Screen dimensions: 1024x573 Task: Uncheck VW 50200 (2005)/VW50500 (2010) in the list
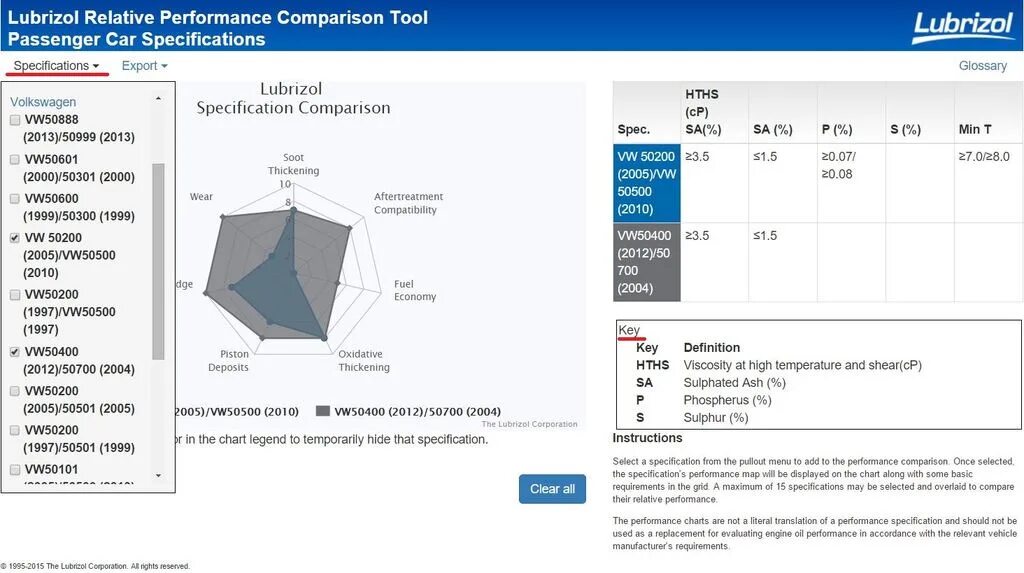(15, 238)
